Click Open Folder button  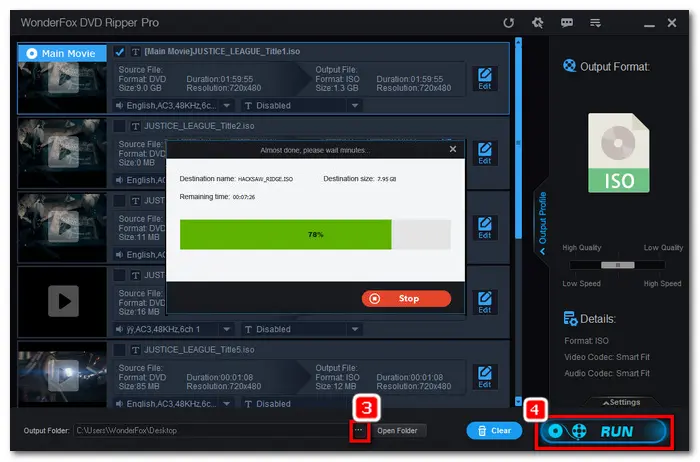pyautogui.click(x=397, y=431)
